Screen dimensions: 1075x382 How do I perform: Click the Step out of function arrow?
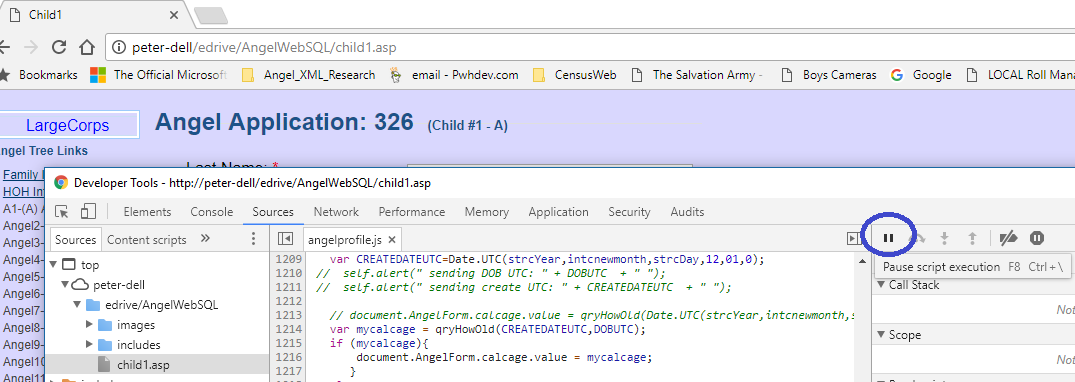click(x=971, y=238)
